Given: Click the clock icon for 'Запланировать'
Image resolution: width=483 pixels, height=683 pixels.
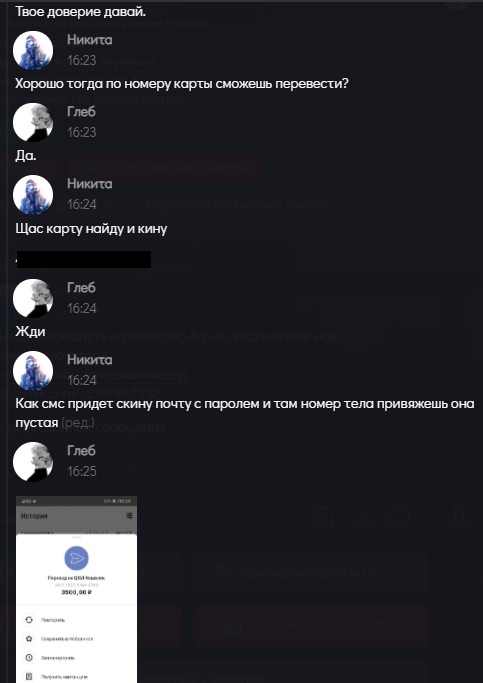Looking at the screenshot, I should pos(29,658).
